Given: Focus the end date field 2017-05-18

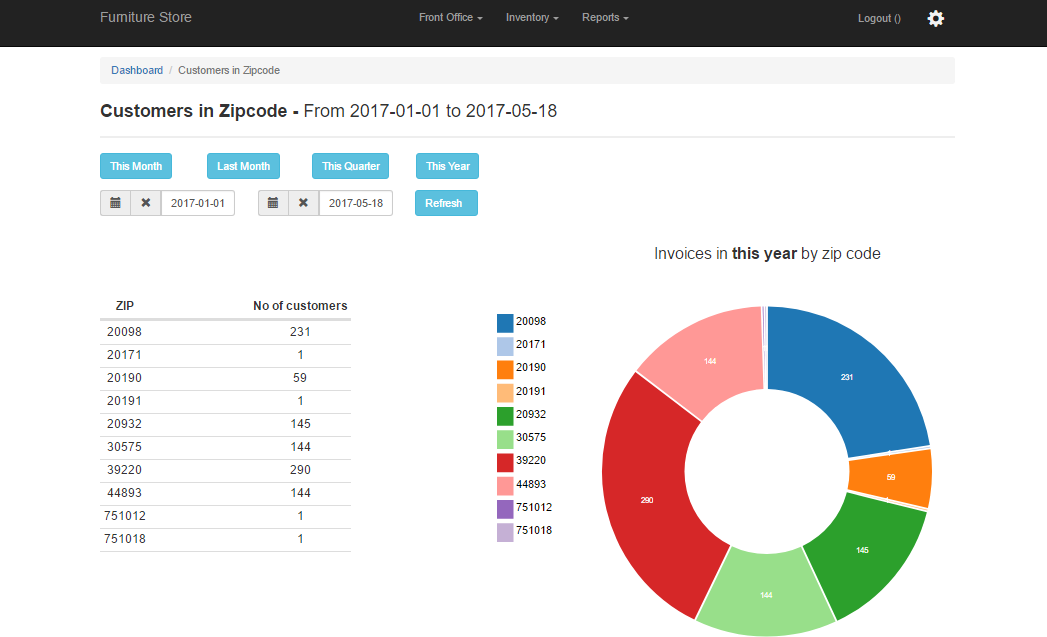Looking at the screenshot, I should [x=356, y=203].
